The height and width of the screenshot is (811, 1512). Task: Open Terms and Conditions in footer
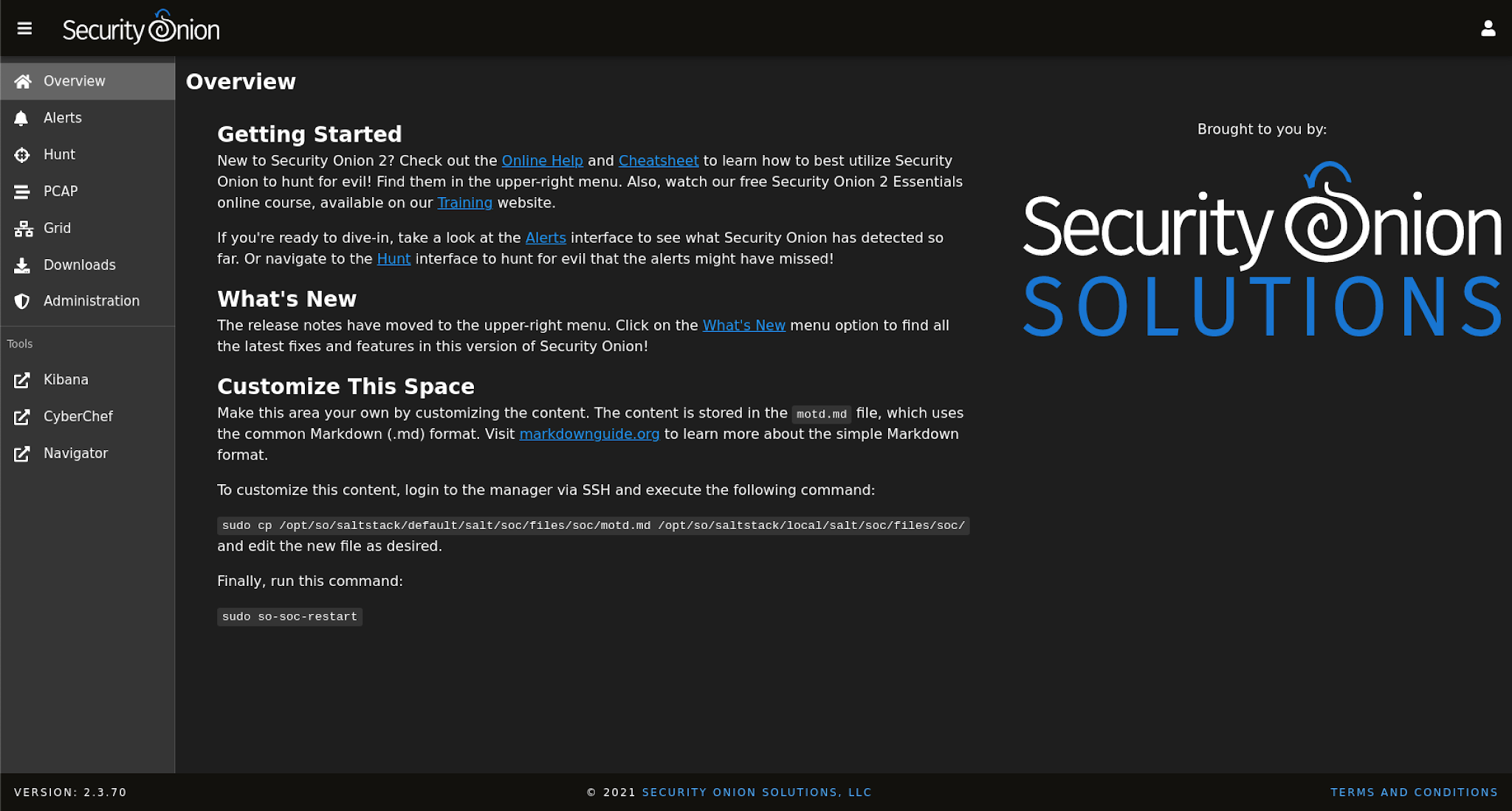[1415, 792]
